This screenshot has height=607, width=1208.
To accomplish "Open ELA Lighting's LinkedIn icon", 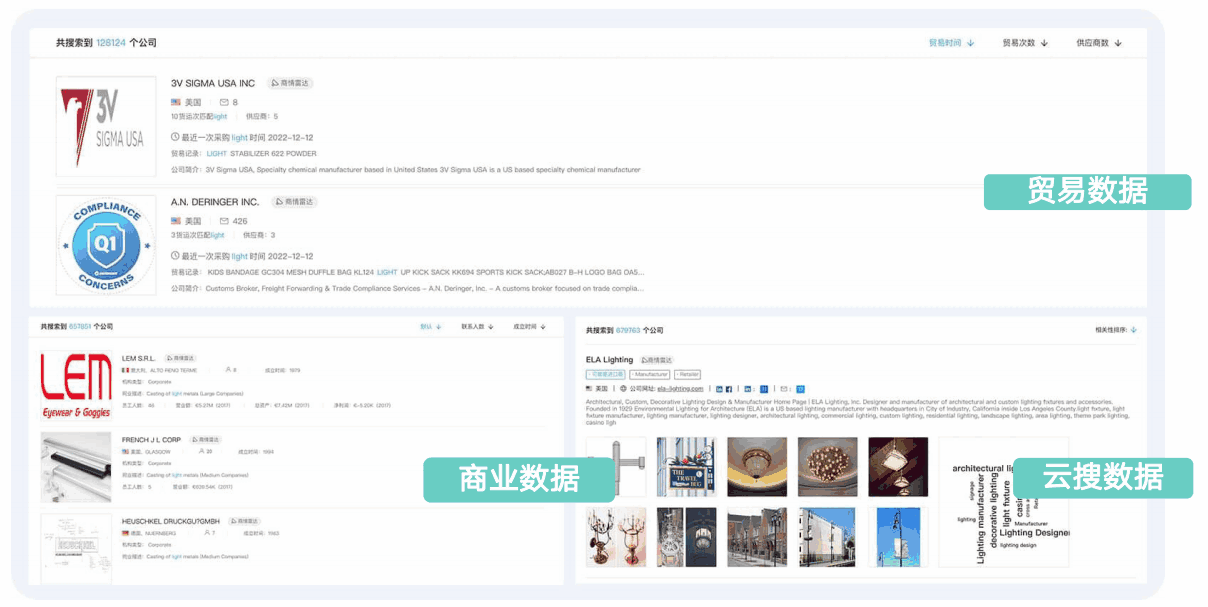I will tap(747, 389).
